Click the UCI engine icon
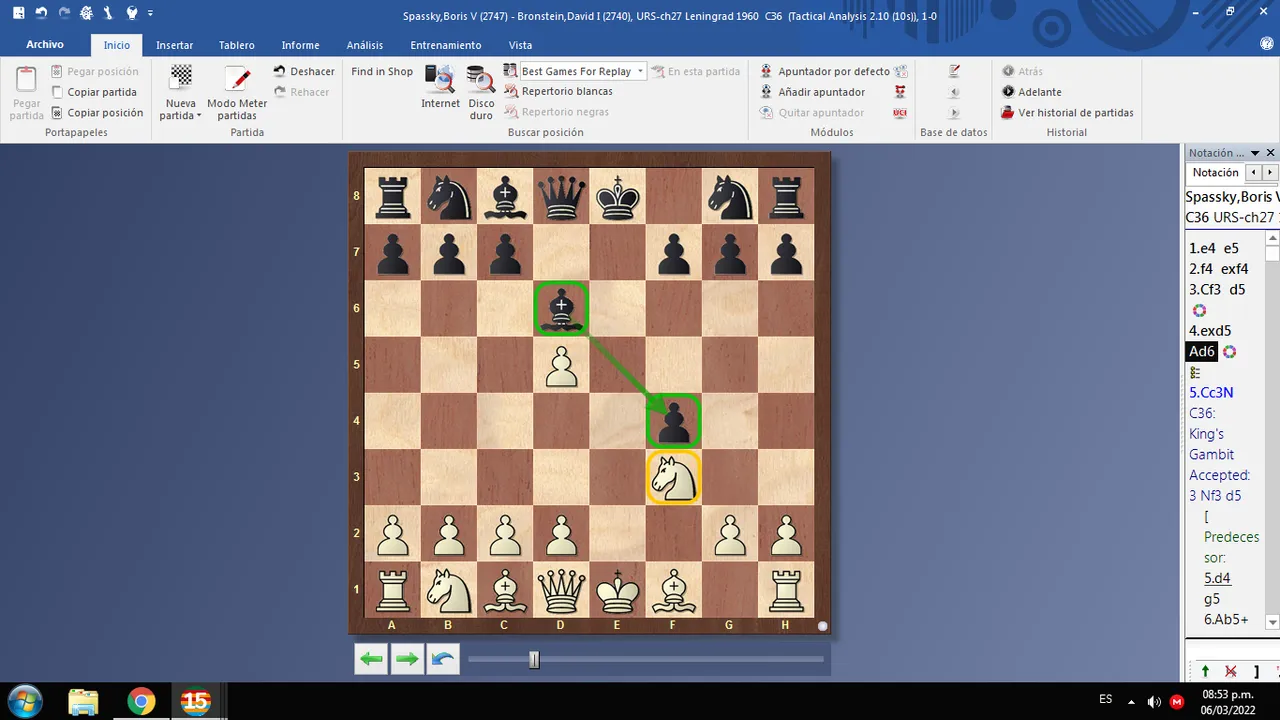This screenshot has width=1280, height=720. pyautogui.click(x=900, y=113)
